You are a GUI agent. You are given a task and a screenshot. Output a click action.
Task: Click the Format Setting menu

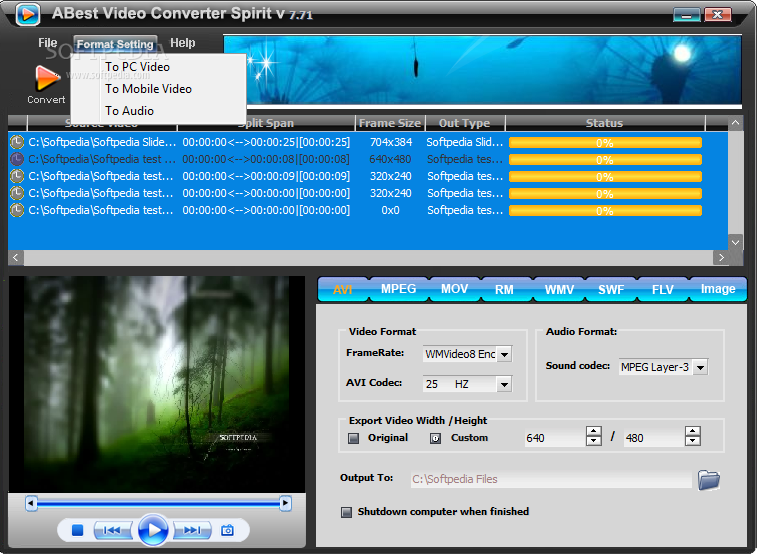coord(115,44)
